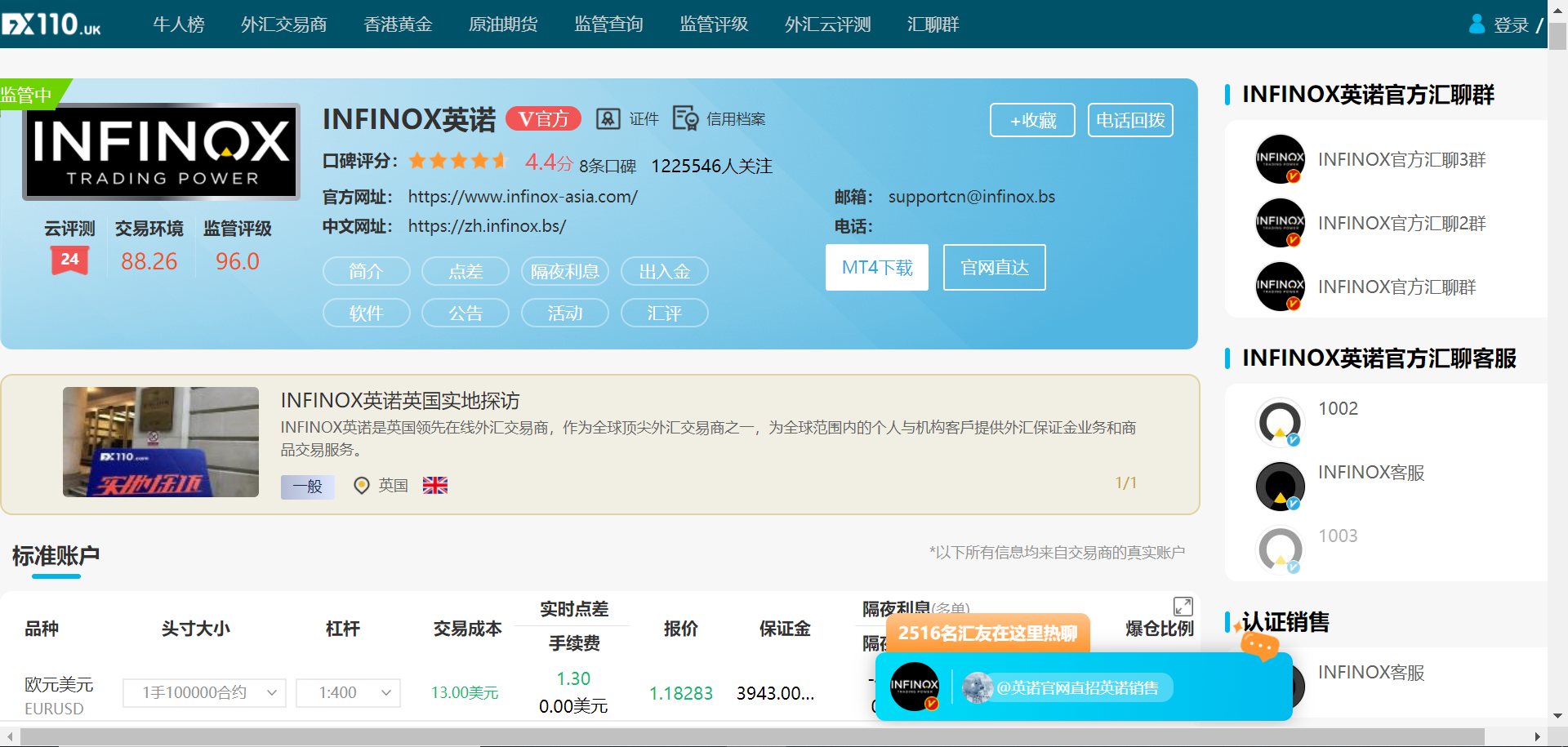Viewport: 1568px width, 747px height.
Task: Click the INFINOX avatar in chat popup
Action: point(914,687)
